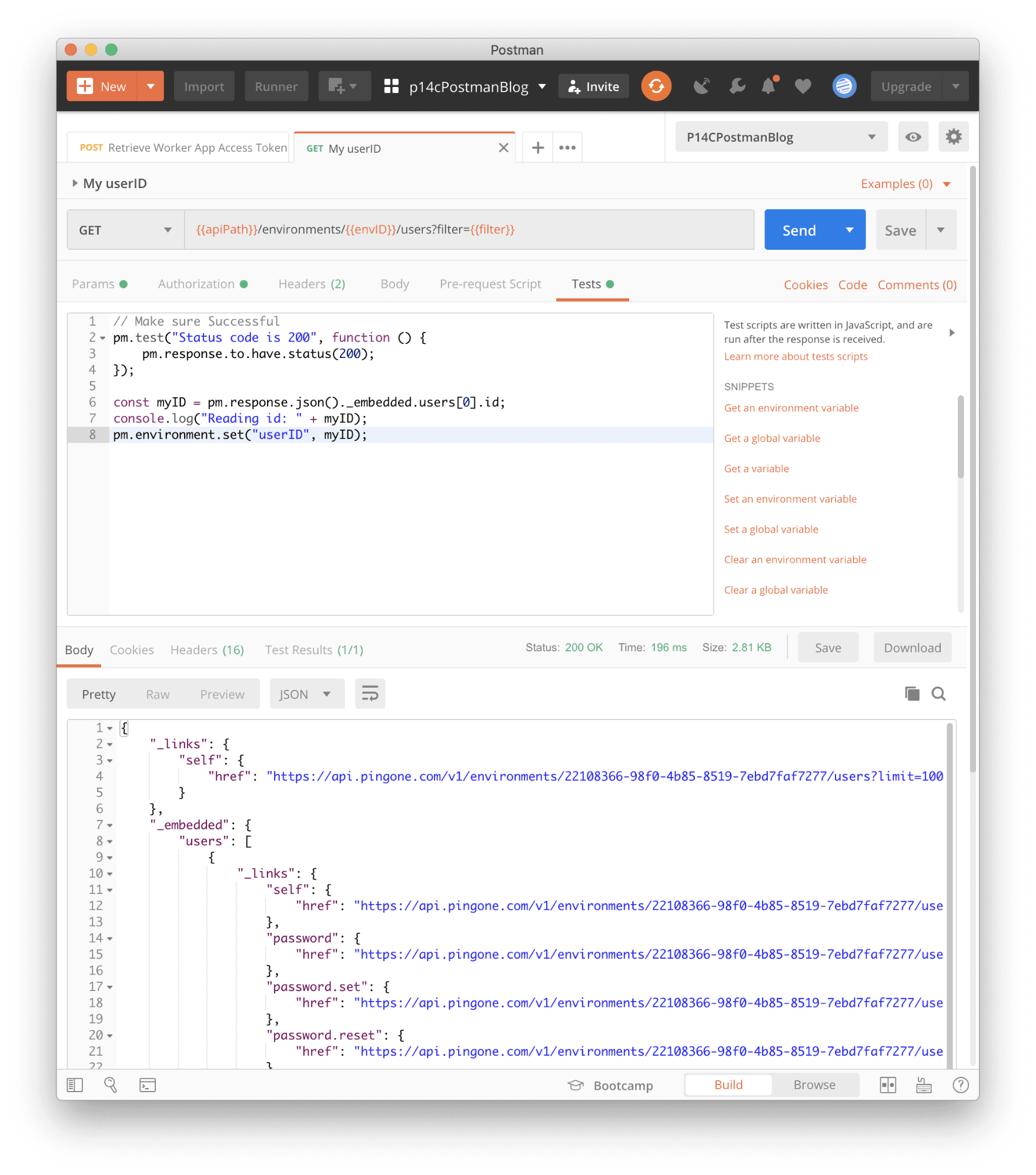The image size is (1036, 1175).
Task: Expand the My userID request description
Action: pyautogui.click(x=75, y=183)
